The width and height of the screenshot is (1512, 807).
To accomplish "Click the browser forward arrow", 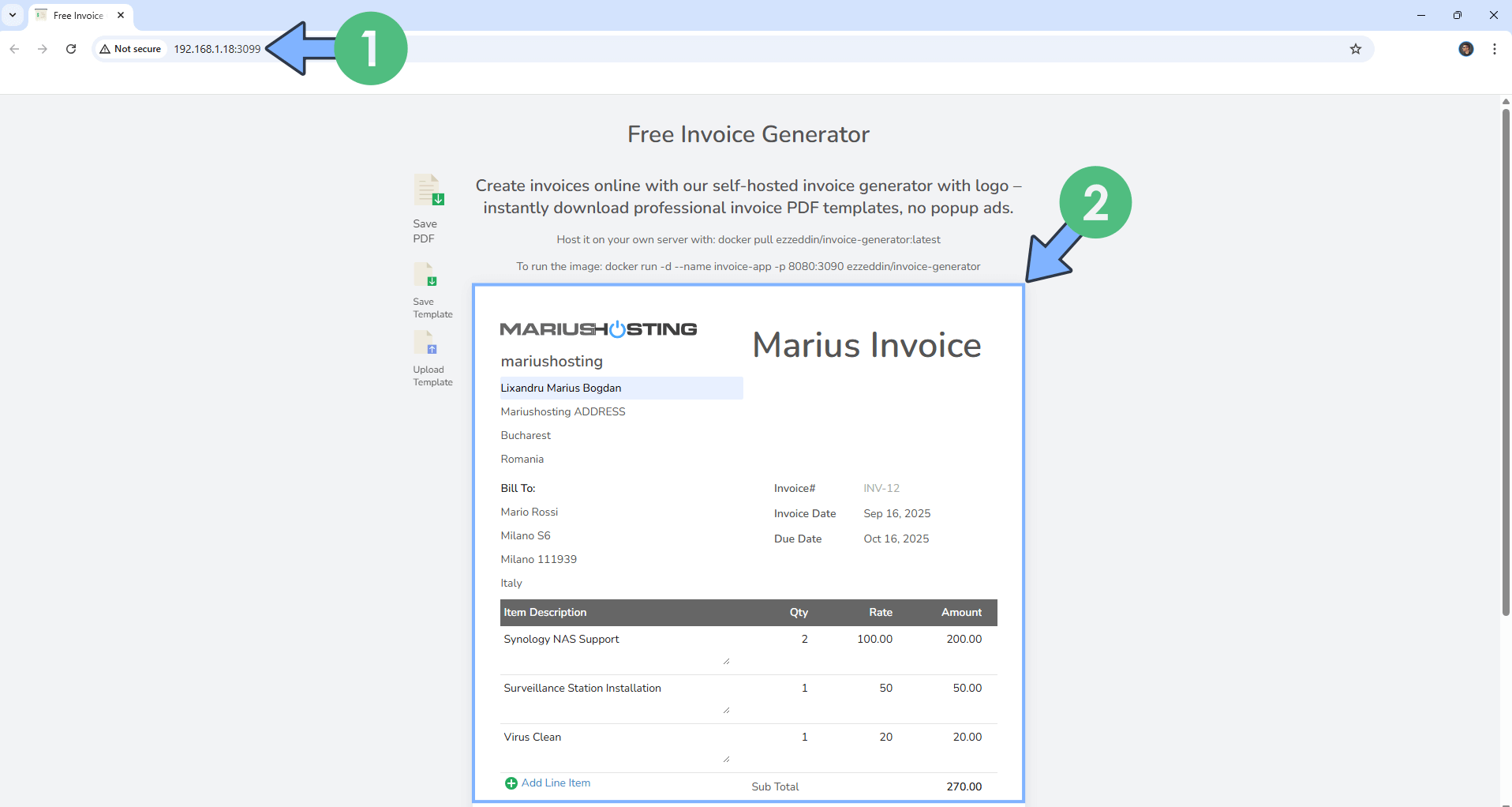I will (43, 49).
